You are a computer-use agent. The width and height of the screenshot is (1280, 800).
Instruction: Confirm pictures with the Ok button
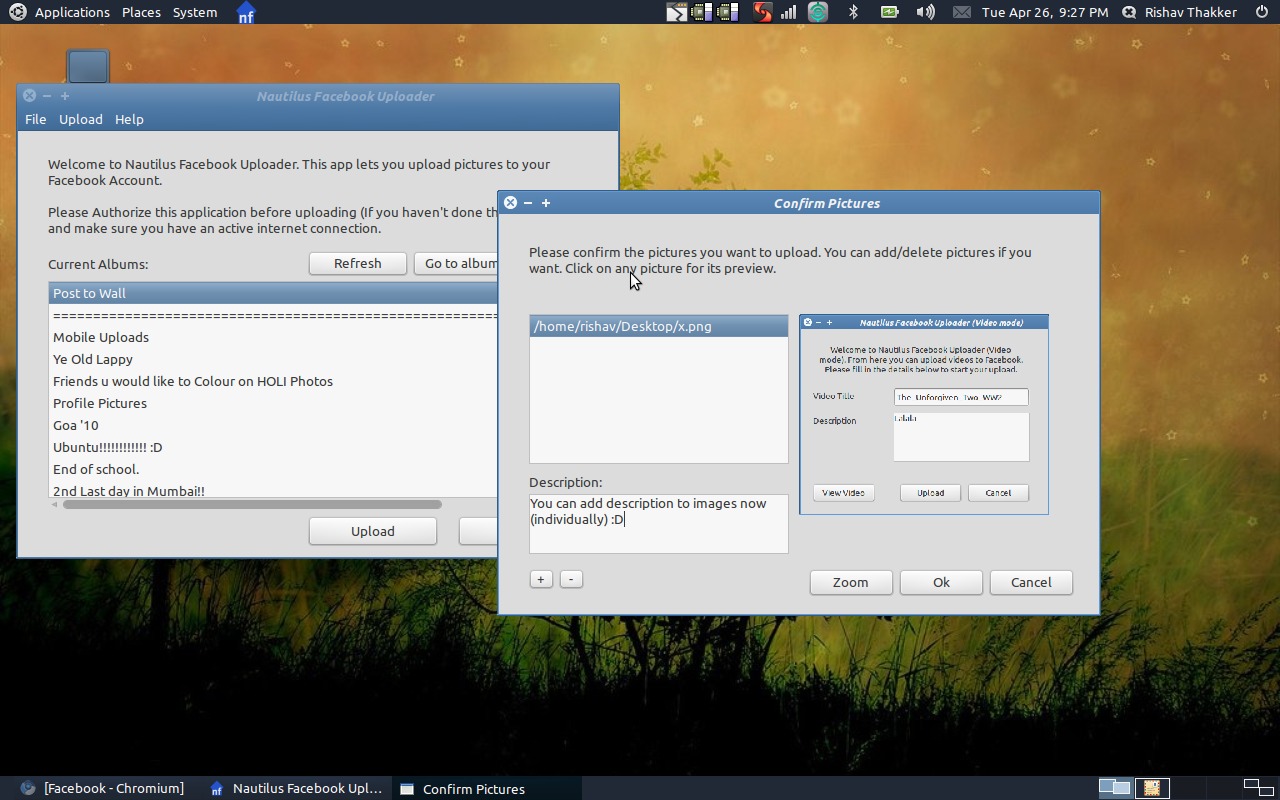941,582
